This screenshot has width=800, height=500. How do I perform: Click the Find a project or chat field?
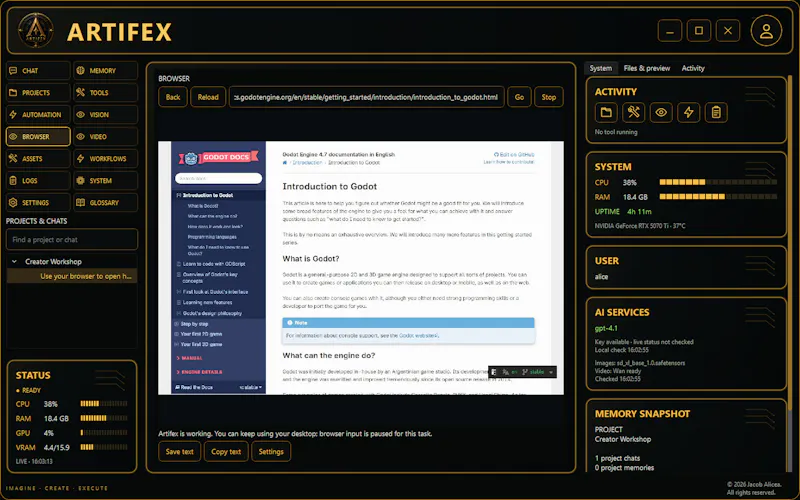point(72,240)
